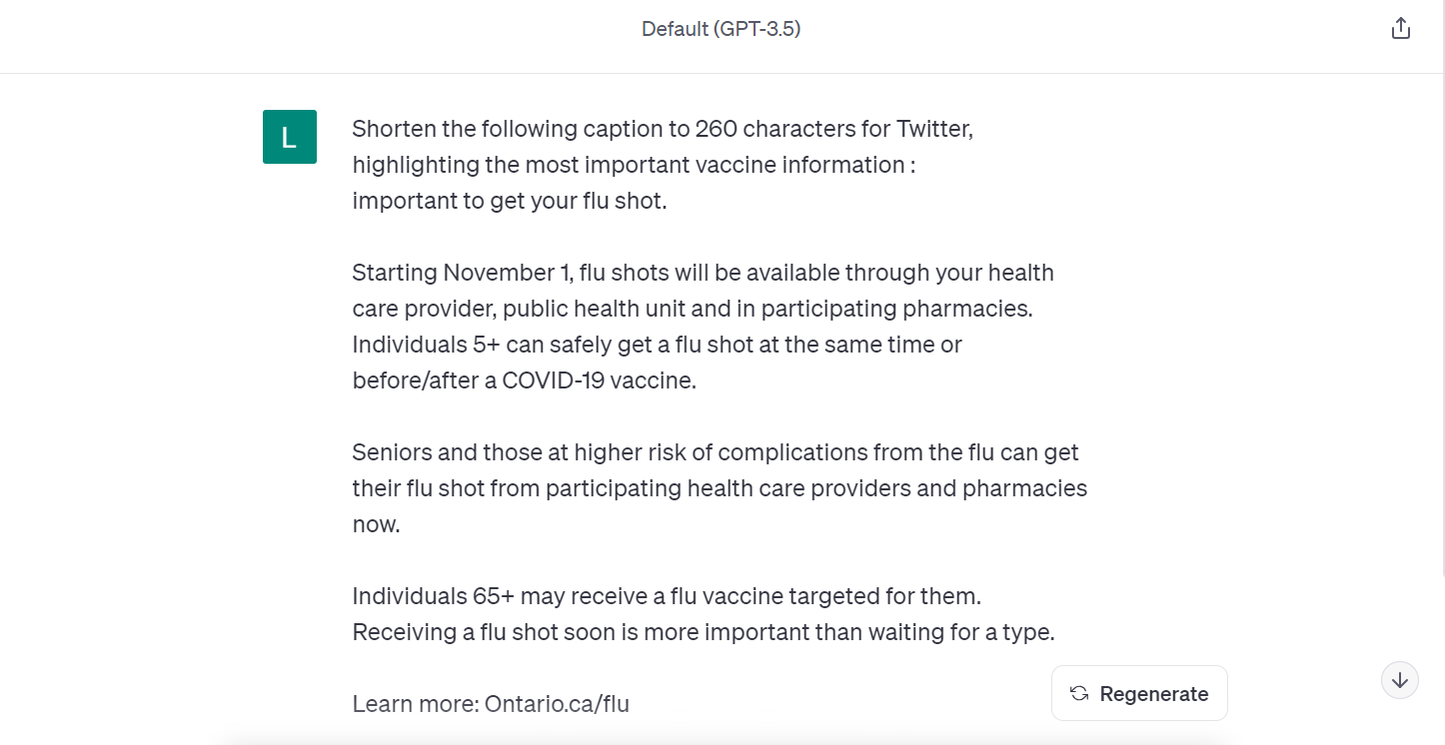Select the green L user avatar
1445x745 pixels.
click(x=290, y=137)
